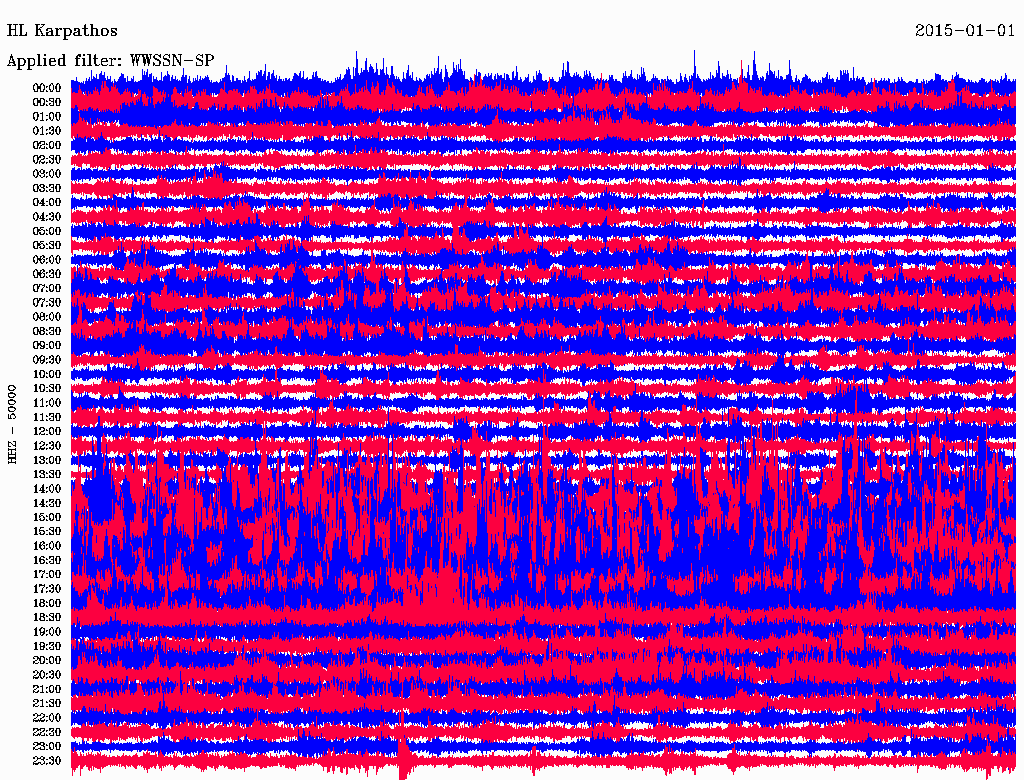The image size is (1024, 780).
Task: Select the 12:00 time row label
Action: click(47, 432)
